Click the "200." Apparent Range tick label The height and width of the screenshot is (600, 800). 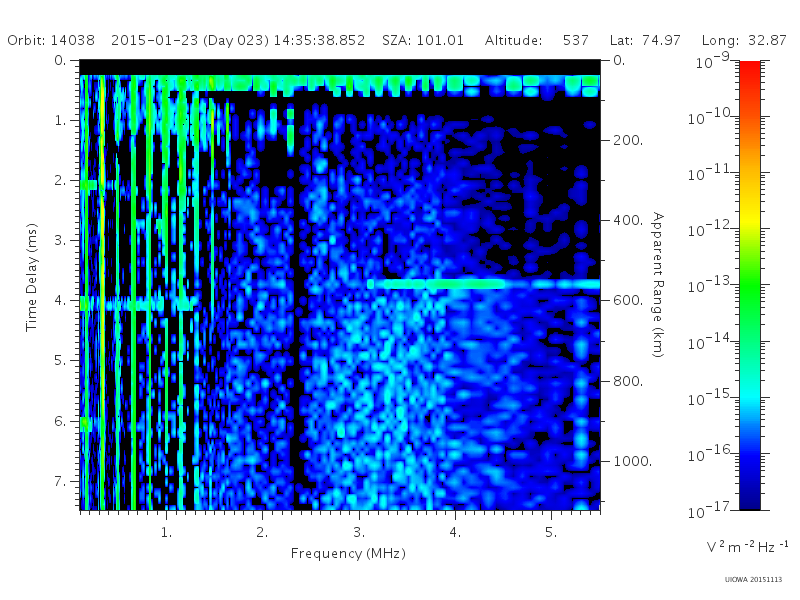click(x=628, y=140)
